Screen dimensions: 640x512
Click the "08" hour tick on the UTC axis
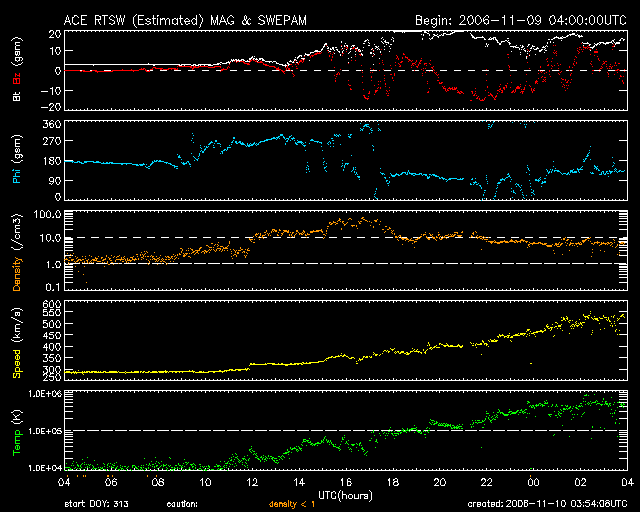tap(158, 483)
